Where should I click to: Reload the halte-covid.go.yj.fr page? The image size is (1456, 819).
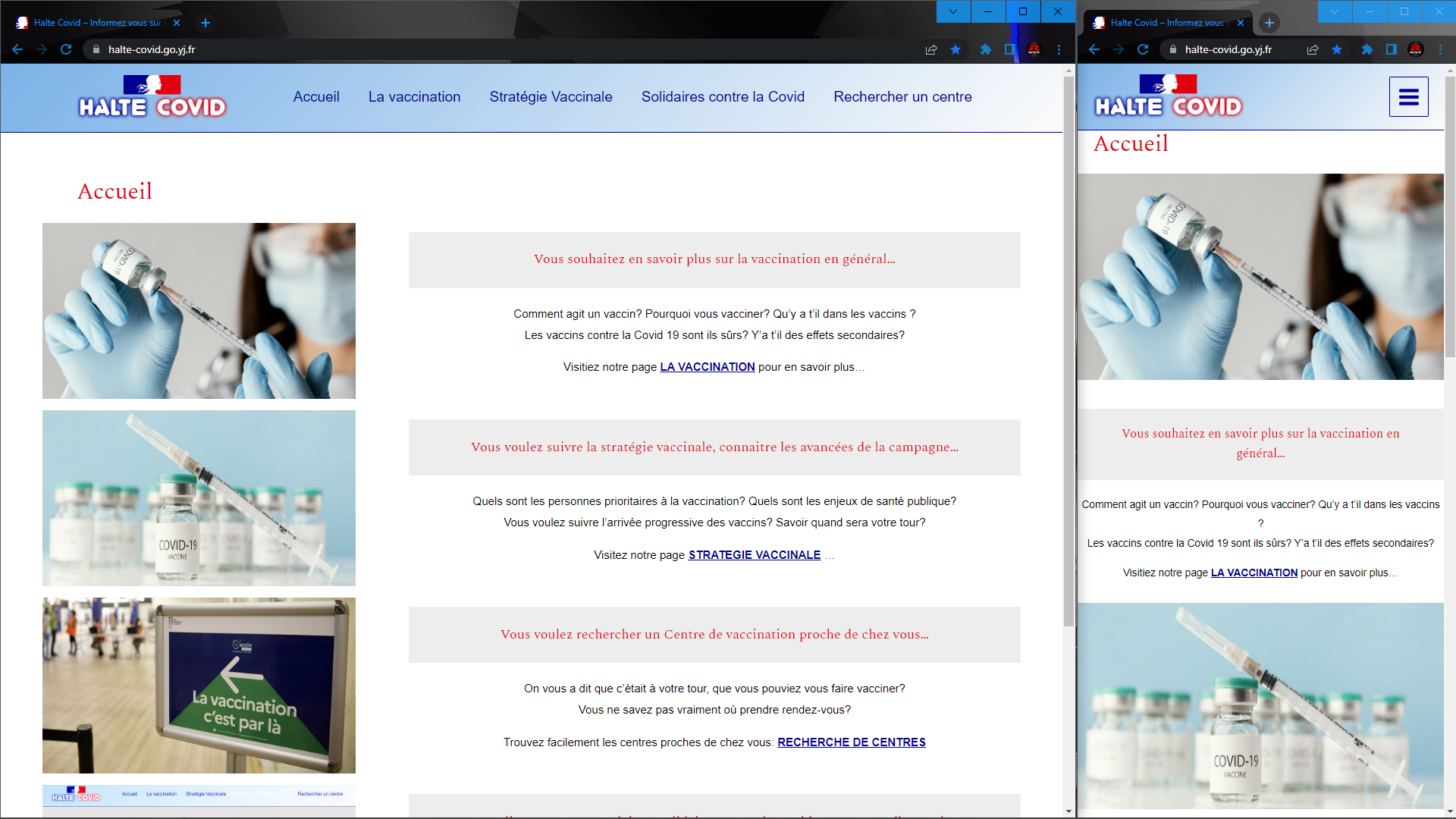tap(66, 49)
